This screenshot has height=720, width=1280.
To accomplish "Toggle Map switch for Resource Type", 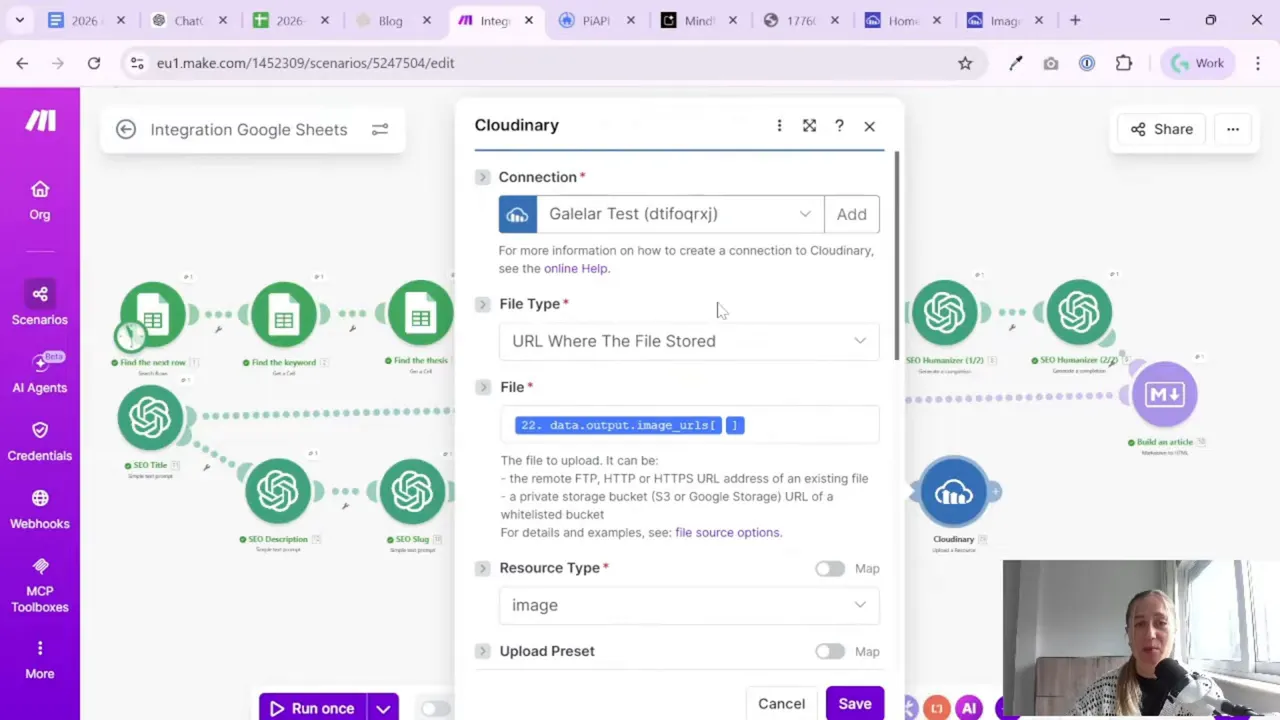I will [x=829, y=568].
